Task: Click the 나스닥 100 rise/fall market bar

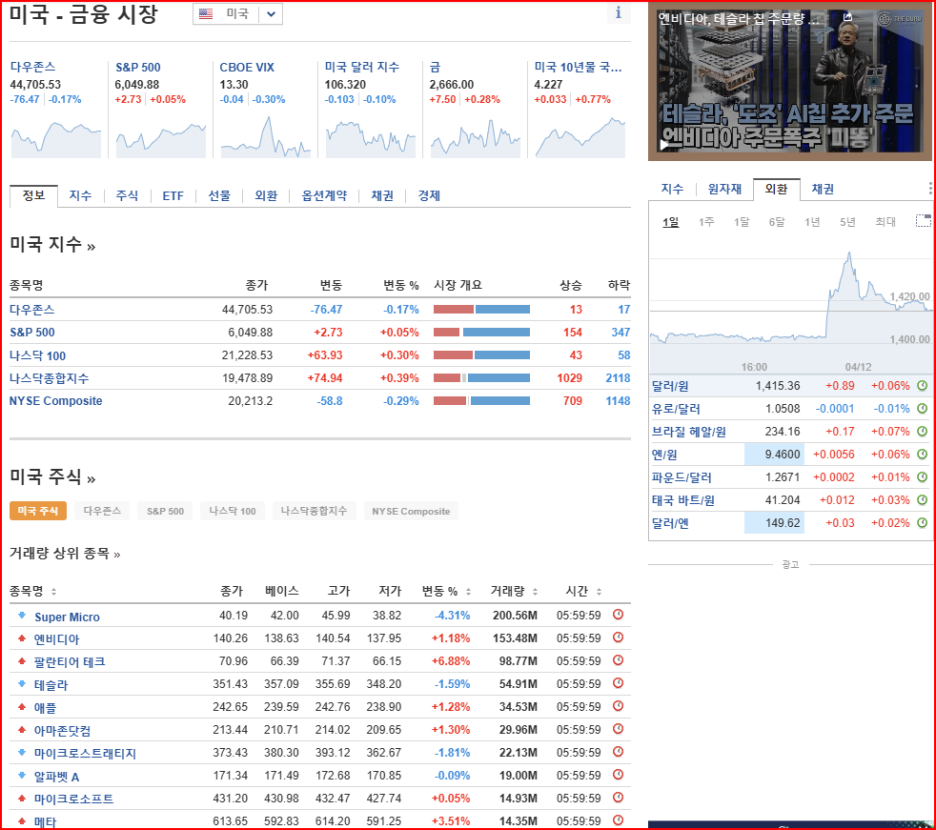Action: tap(482, 355)
